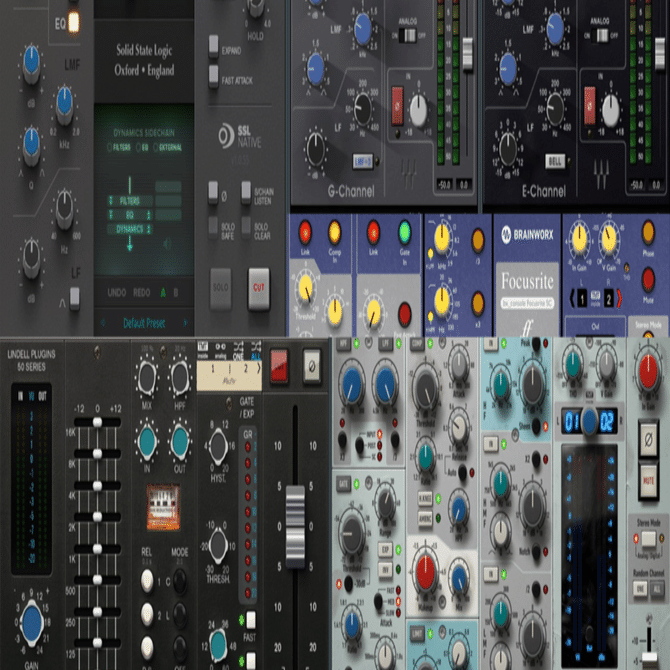Click the SSL Native LMF Q knob
Screen dimensions: 670x670
[x=31, y=145]
